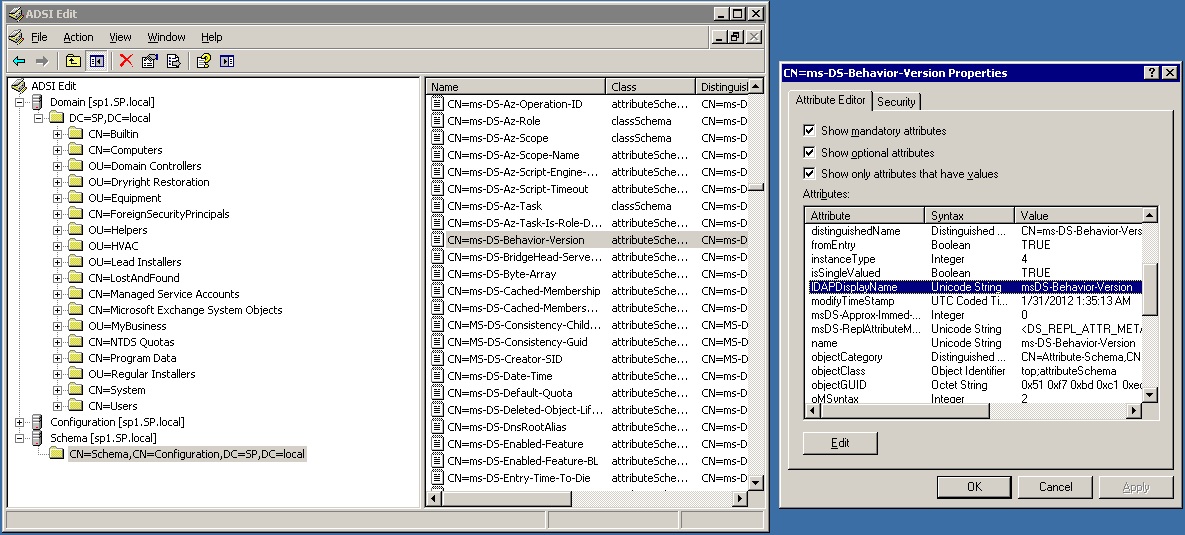Open the File menu
The image size is (1185, 535).
pyautogui.click(x=39, y=37)
